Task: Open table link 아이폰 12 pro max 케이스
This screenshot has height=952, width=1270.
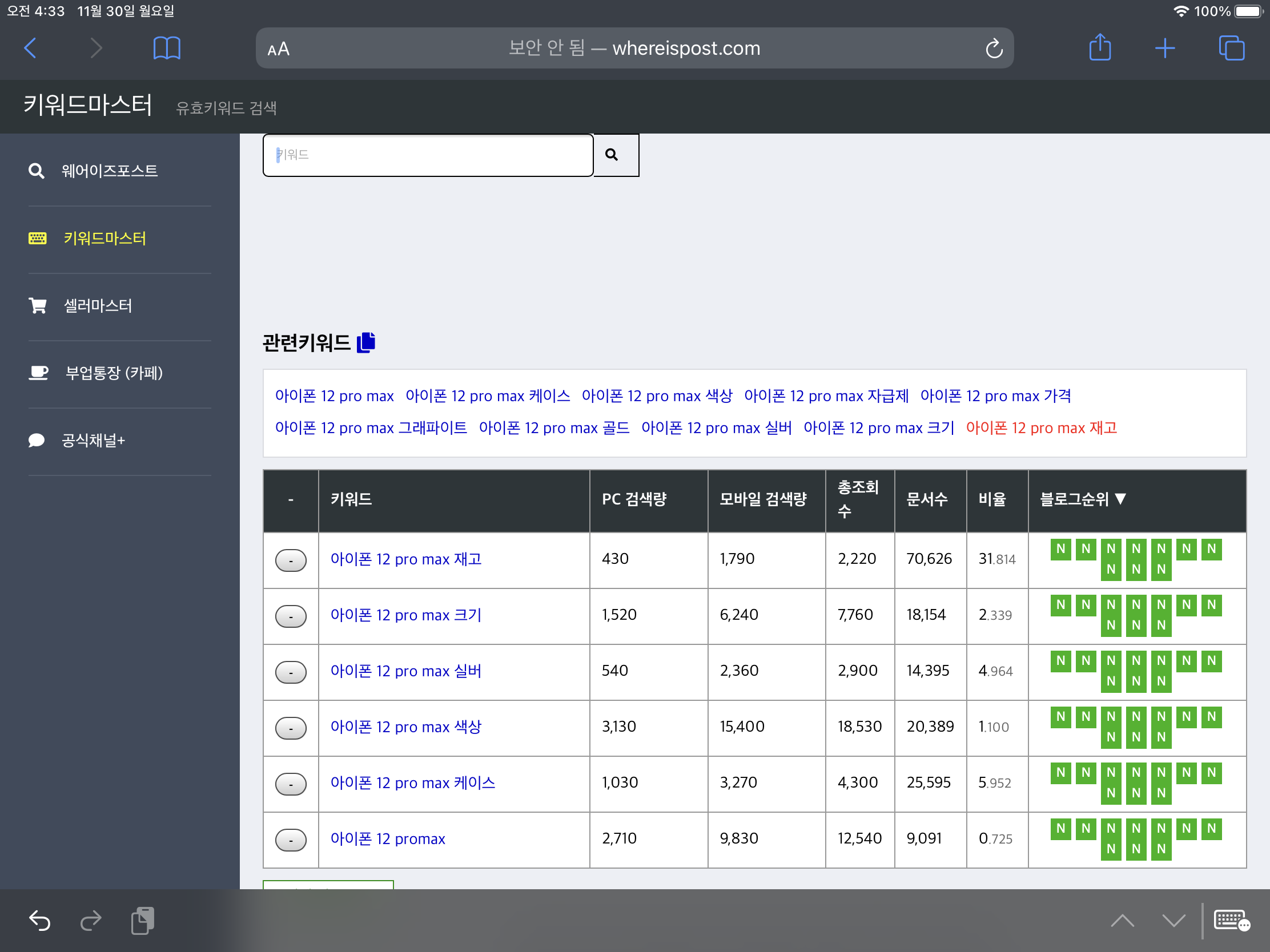Action: (412, 782)
